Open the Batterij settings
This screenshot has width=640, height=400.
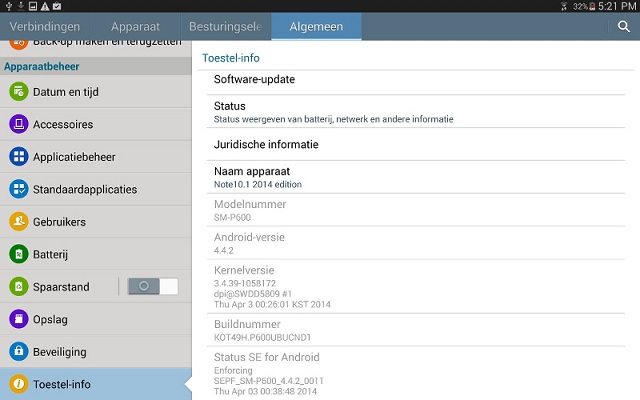click(x=96, y=254)
